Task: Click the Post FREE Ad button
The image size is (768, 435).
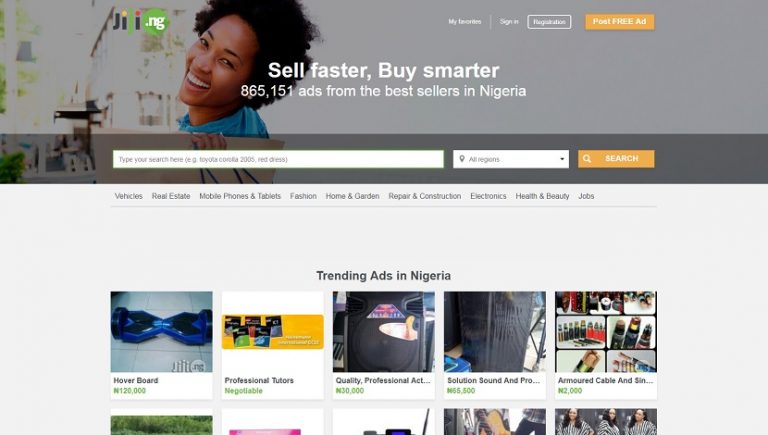Action: [620, 22]
